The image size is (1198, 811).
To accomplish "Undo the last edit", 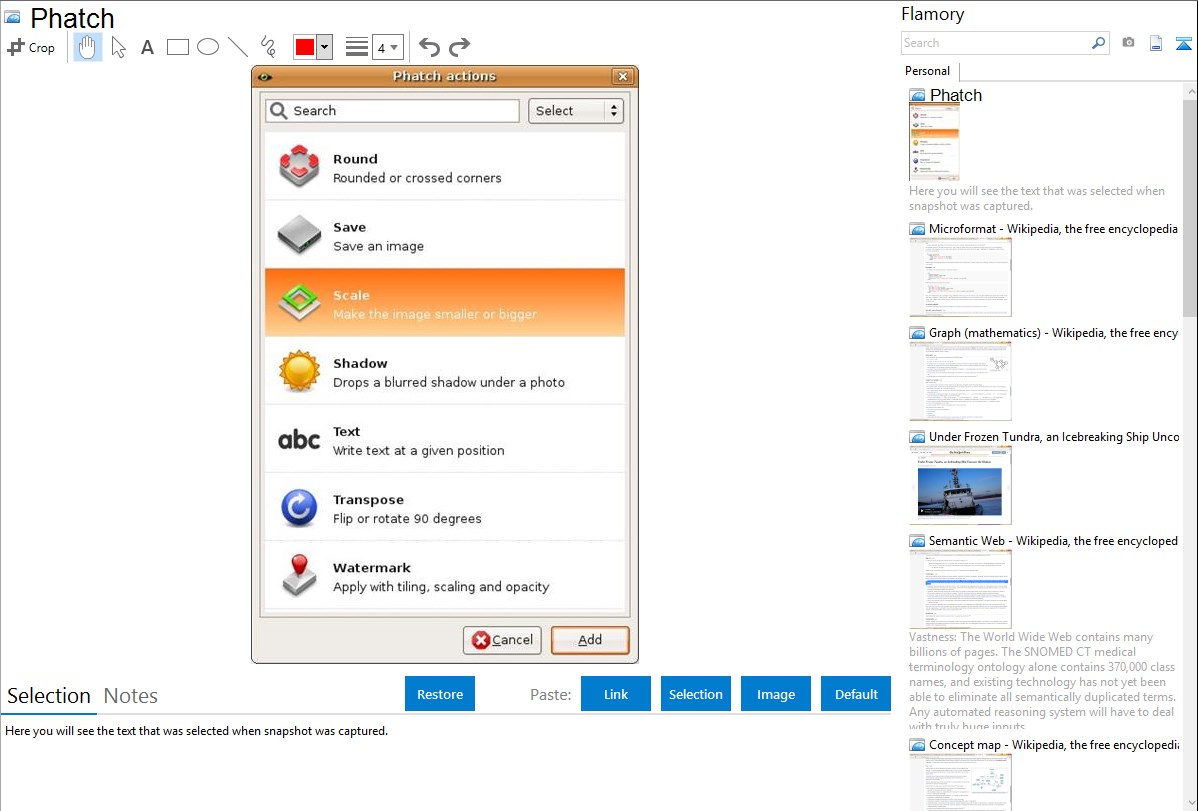I will pyautogui.click(x=429, y=47).
